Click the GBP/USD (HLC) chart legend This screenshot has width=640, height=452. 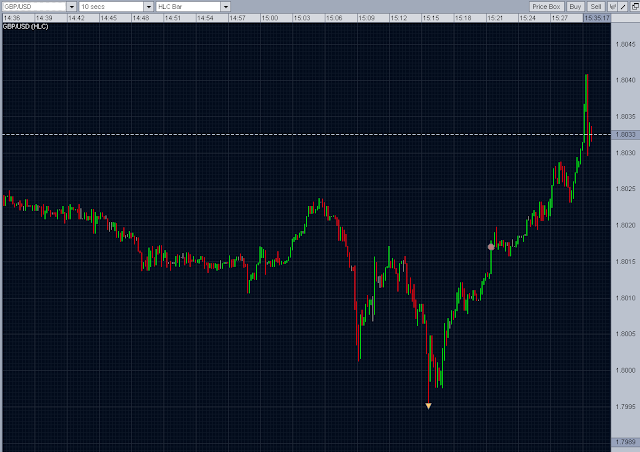tap(25, 27)
